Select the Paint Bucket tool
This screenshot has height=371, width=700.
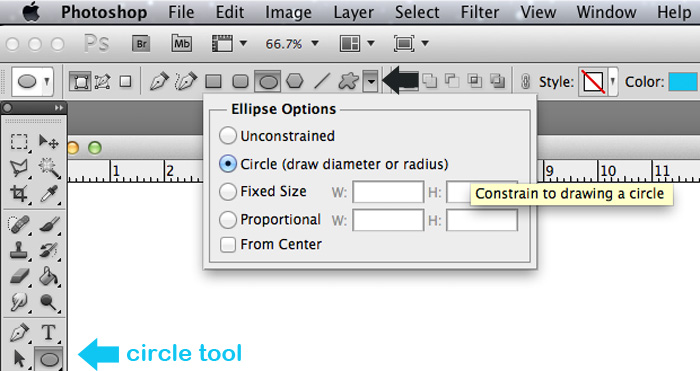point(48,277)
